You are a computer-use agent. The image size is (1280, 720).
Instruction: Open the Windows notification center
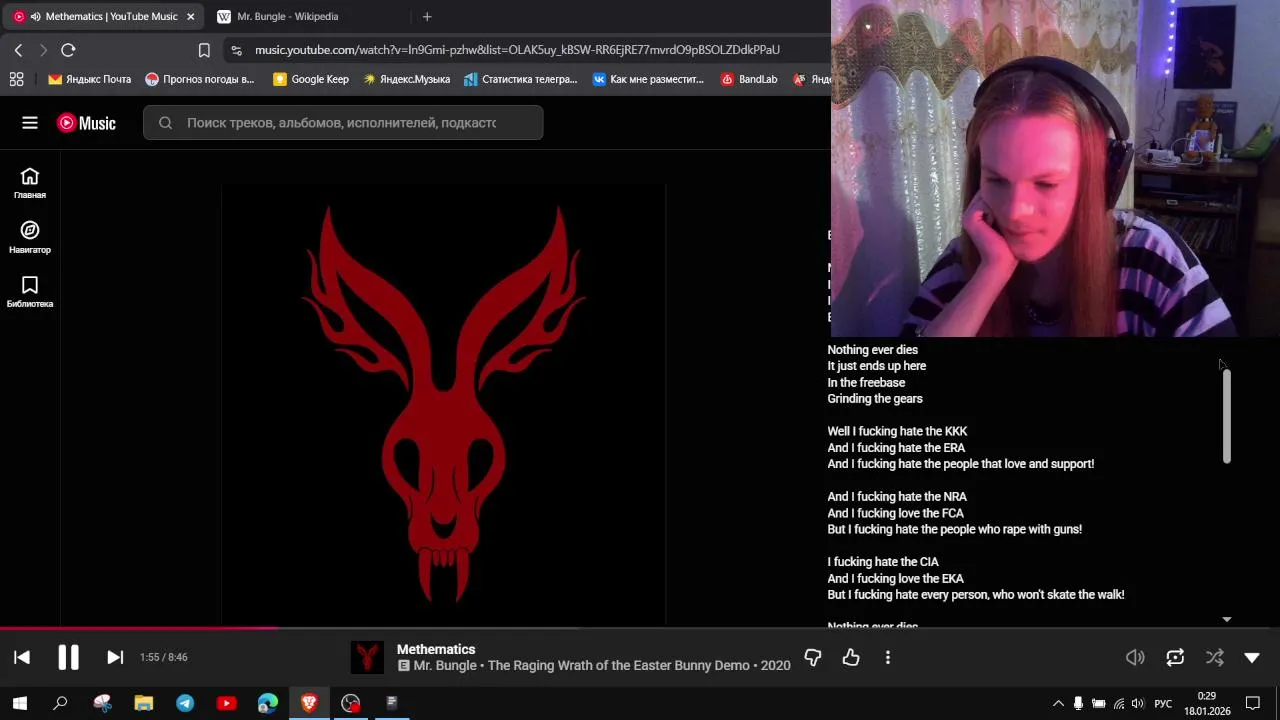tap(1253, 703)
